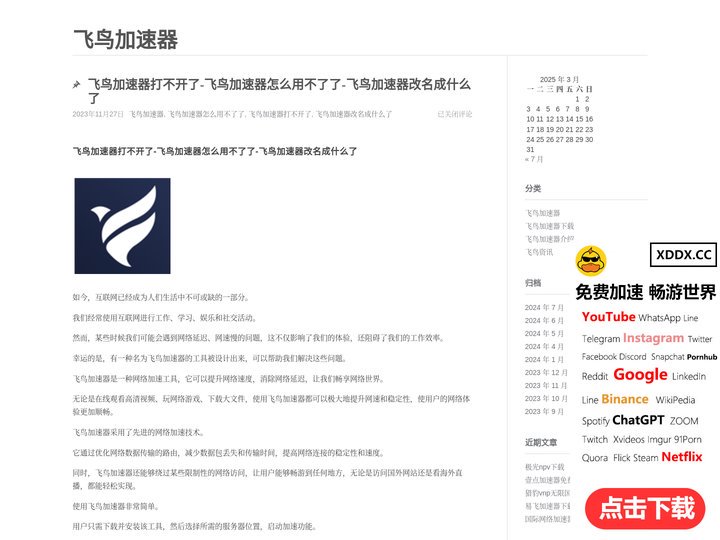Click the 免费加速 畅游世界 ad headline
Screen dimensions: 720x540
pyautogui.click(x=645, y=292)
